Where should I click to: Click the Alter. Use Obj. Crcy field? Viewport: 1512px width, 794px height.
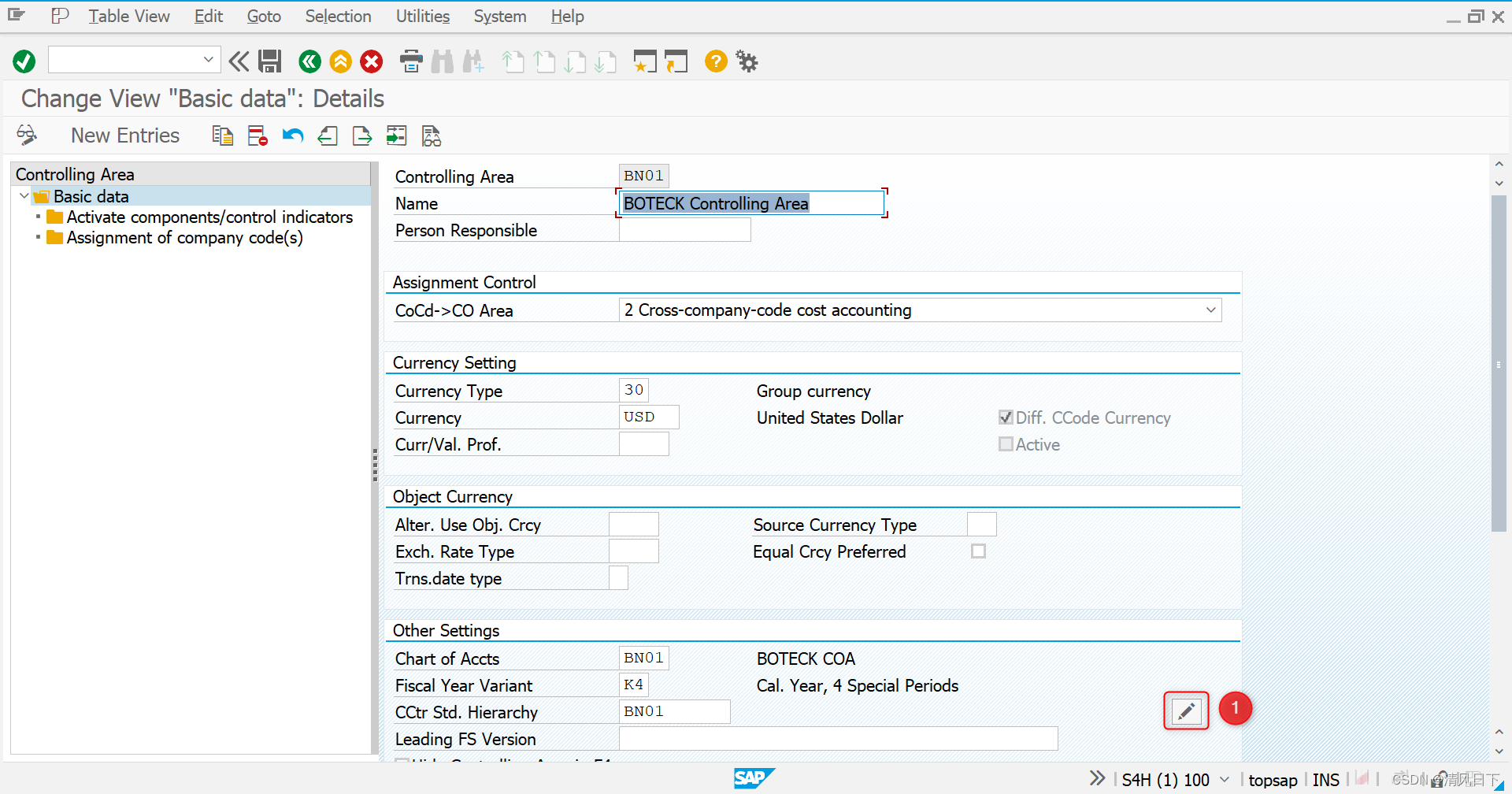click(634, 525)
